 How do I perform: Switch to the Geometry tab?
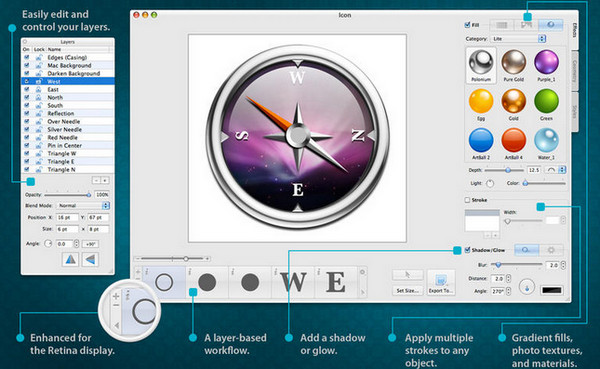574,71
